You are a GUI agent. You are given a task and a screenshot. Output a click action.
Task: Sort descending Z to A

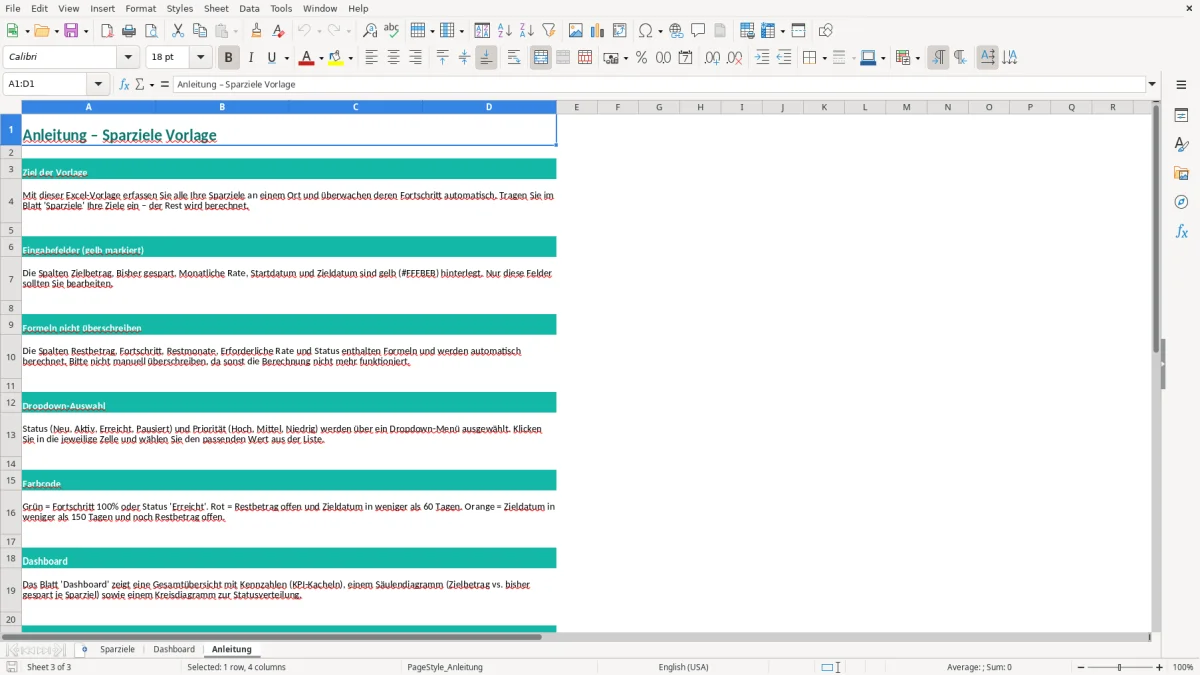coord(526,31)
